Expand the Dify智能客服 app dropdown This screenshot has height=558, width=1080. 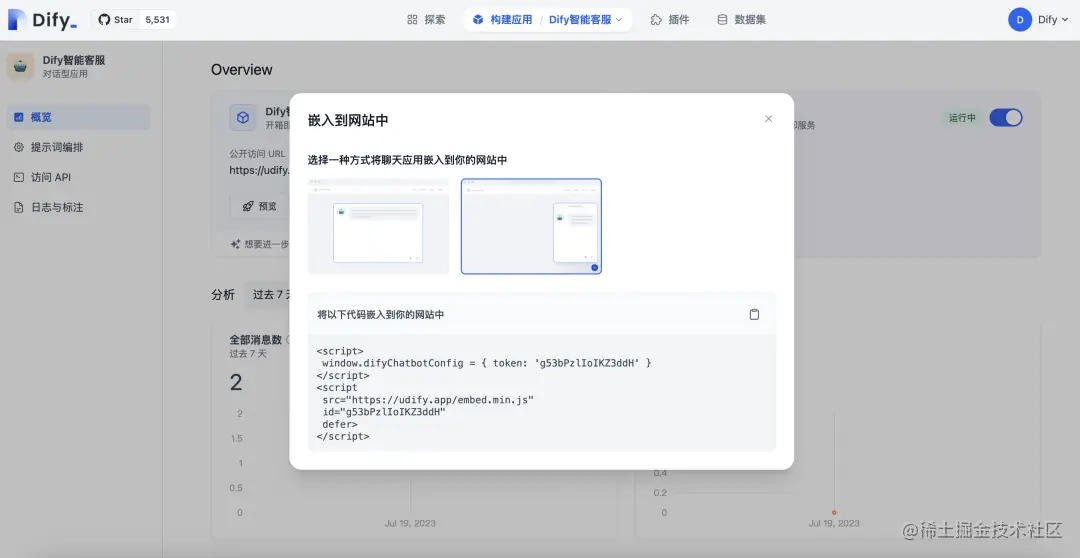[x=585, y=19]
